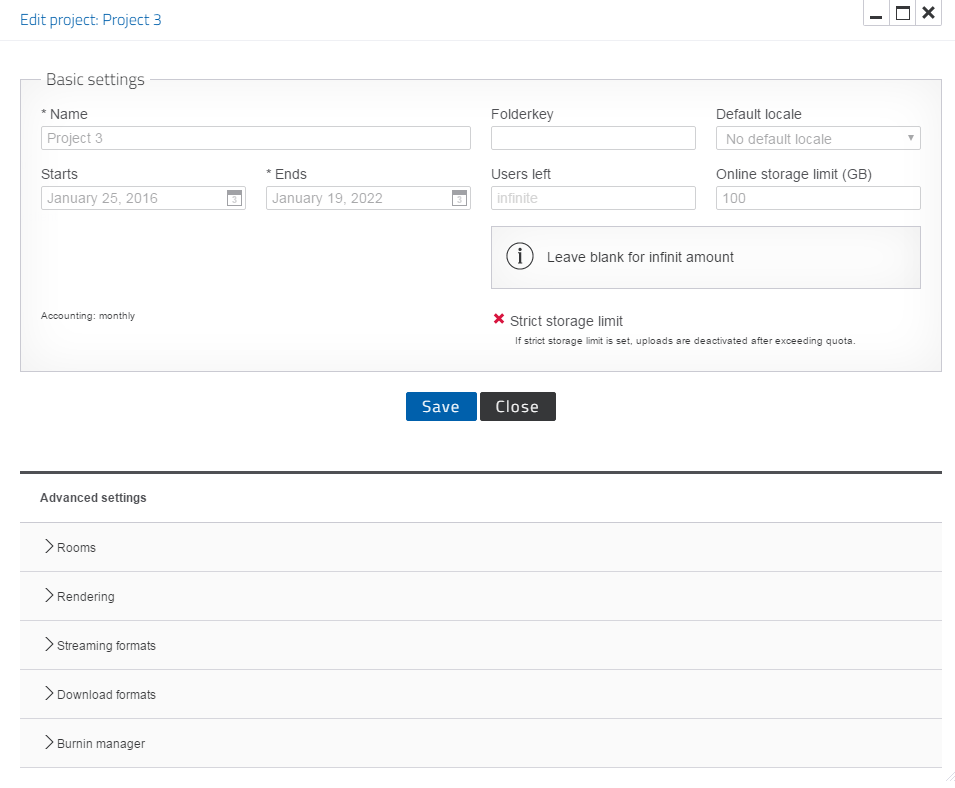
Task: Focus the Users left input field
Action: (593, 198)
